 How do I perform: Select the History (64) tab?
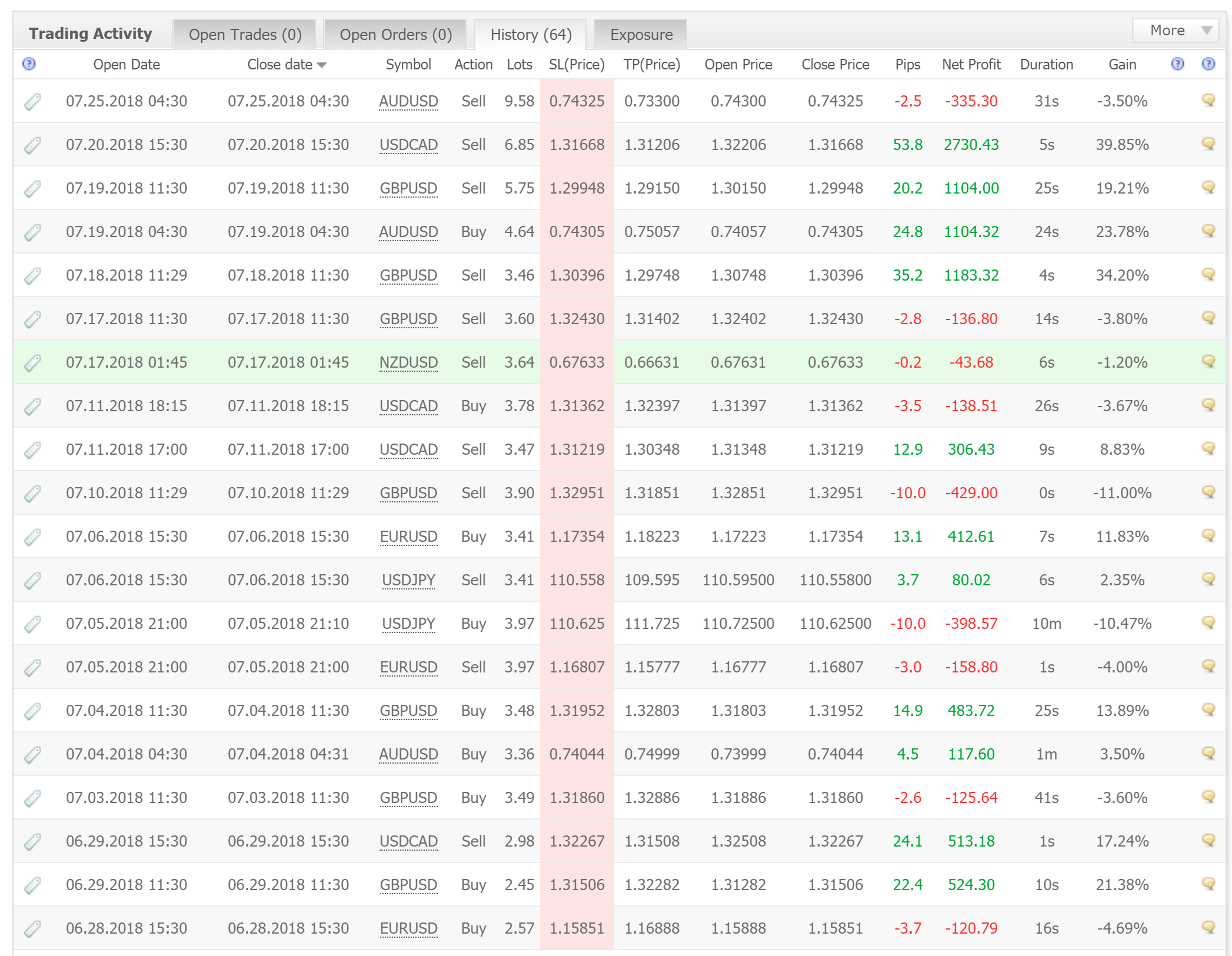[531, 35]
